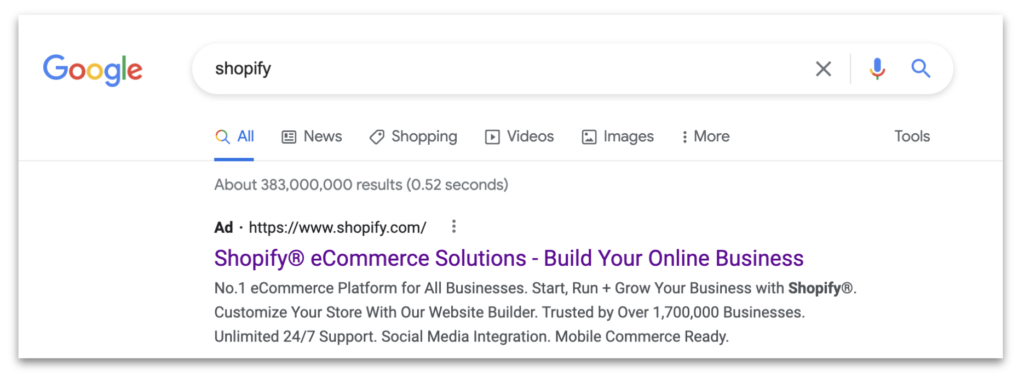Image resolution: width=1024 pixels, height=377 pixels.
Task: Click the Videos play icon
Action: (x=492, y=137)
